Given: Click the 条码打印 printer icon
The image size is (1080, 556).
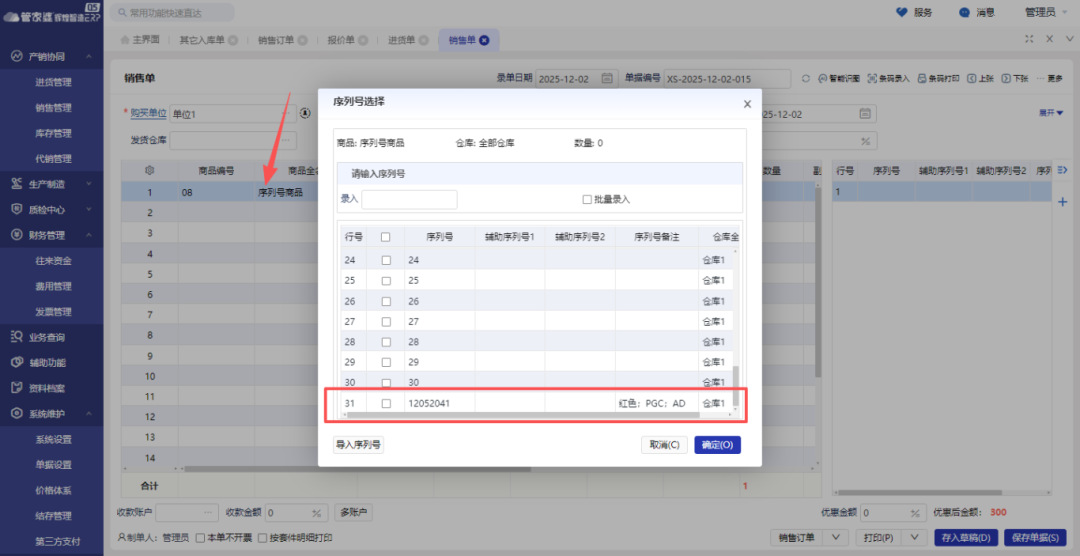Looking at the screenshot, I should tap(922, 79).
